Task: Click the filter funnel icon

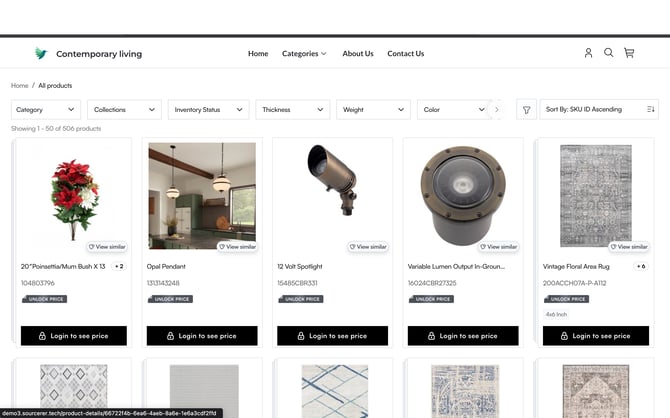Action: coord(526,110)
